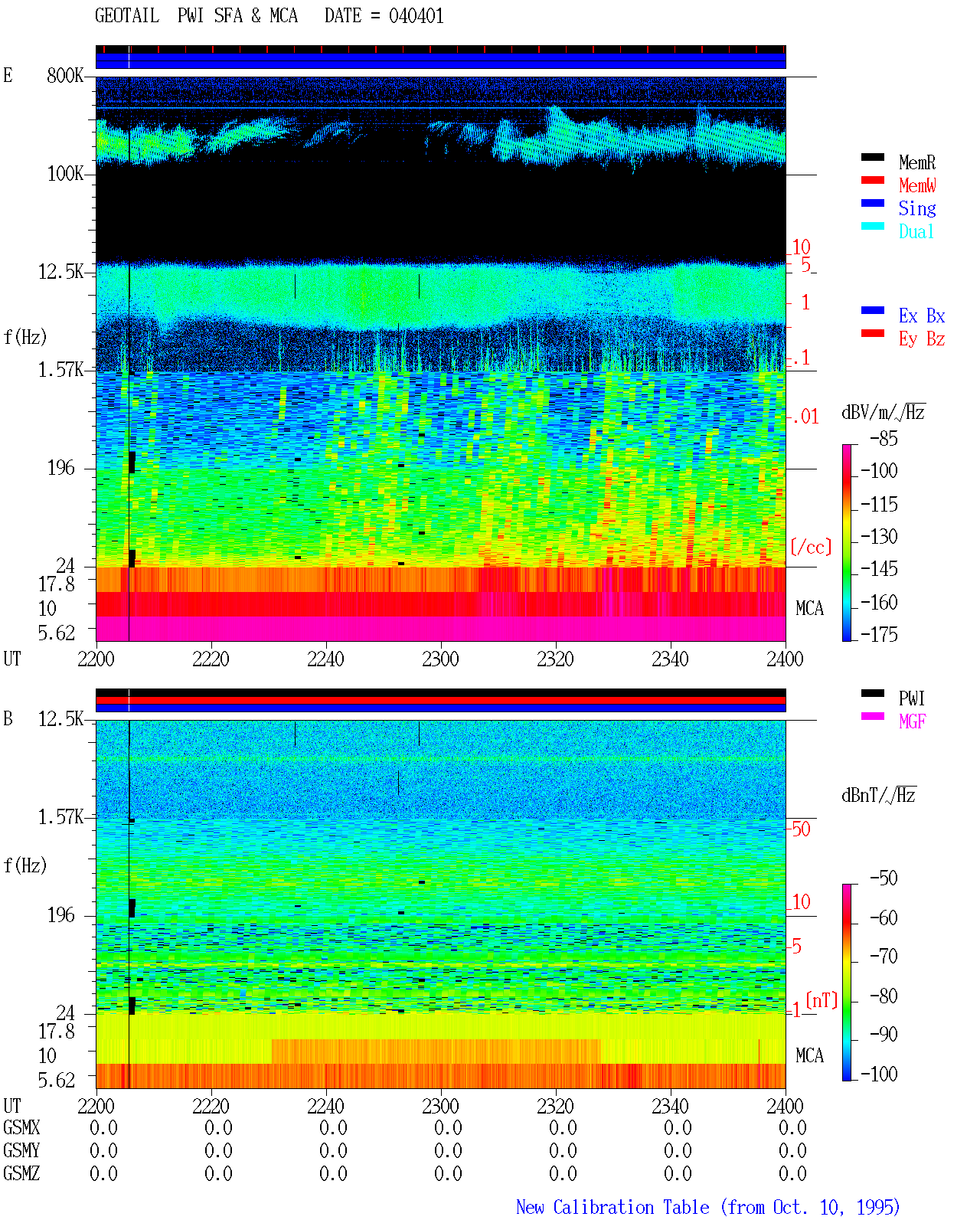This screenshot has width=980, height=1220.
Task: Click the black MemR legend swatch
Action: click(873, 157)
